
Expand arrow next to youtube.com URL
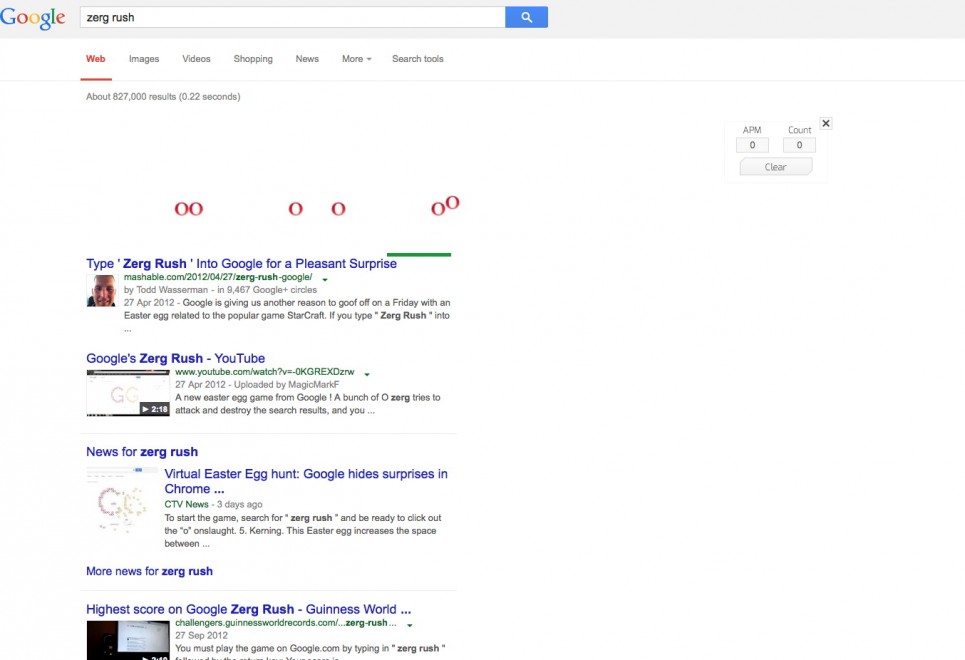367,374
